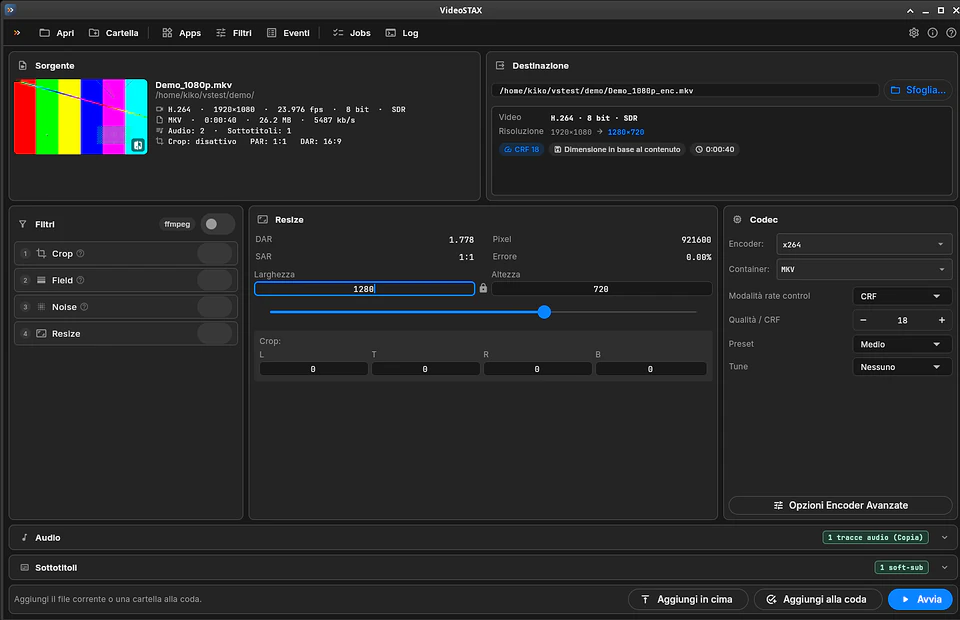Click the compare icon on the video thumbnail
Image resolution: width=960 pixels, height=620 pixels.
click(x=138, y=145)
